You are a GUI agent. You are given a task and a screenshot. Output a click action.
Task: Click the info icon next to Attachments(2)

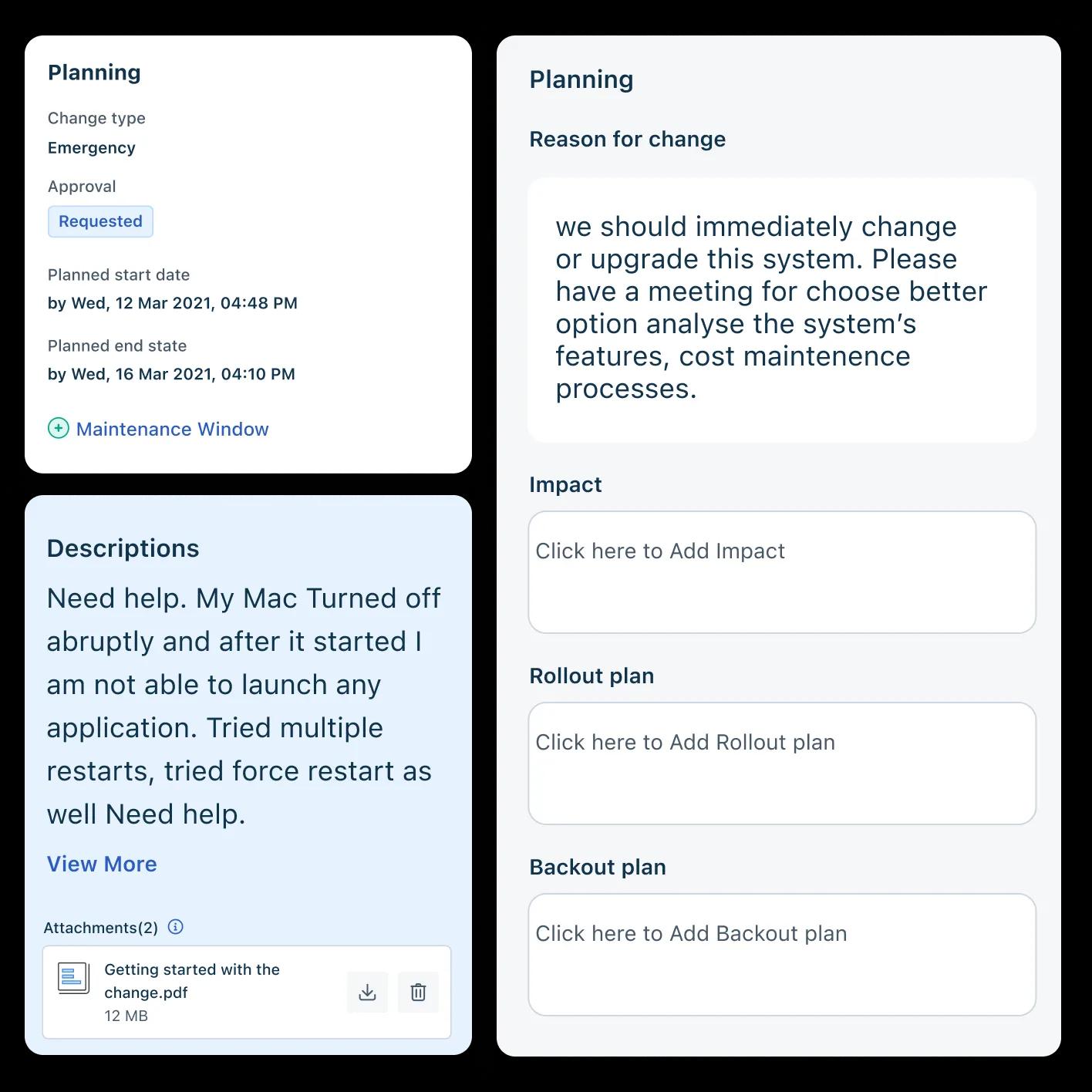(x=176, y=927)
